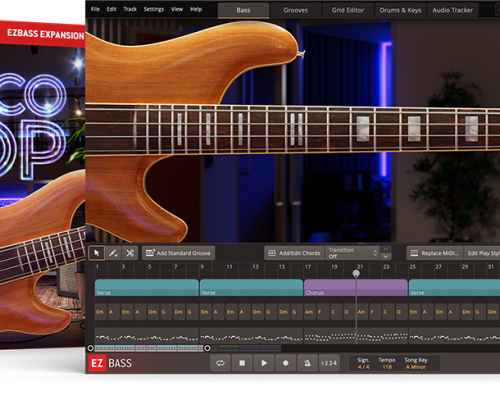Open the Grid Editor tab
Image resolution: width=500 pixels, height=400 pixels.
pyautogui.click(x=348, y=10)
